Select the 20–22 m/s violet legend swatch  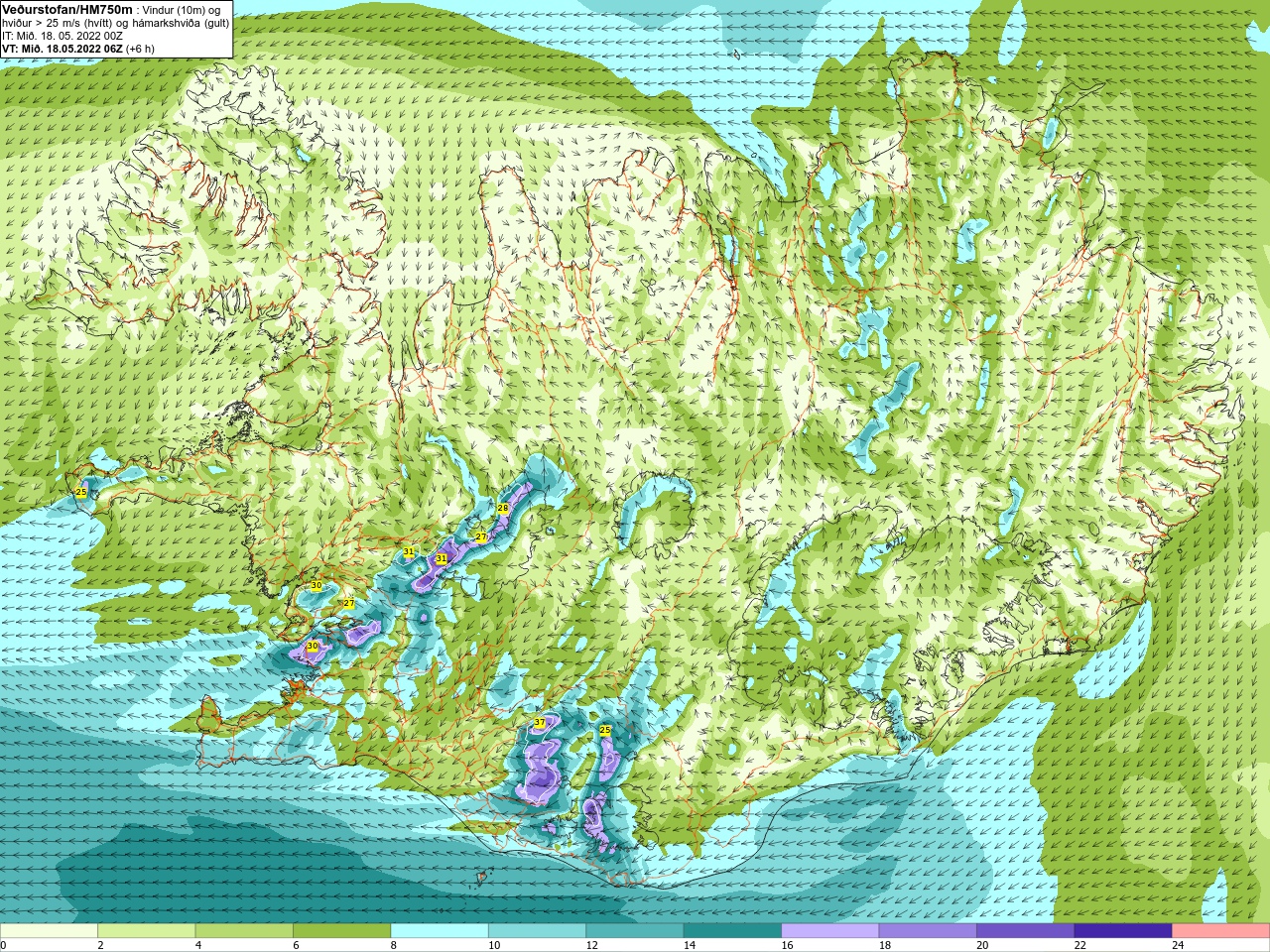1026,931
